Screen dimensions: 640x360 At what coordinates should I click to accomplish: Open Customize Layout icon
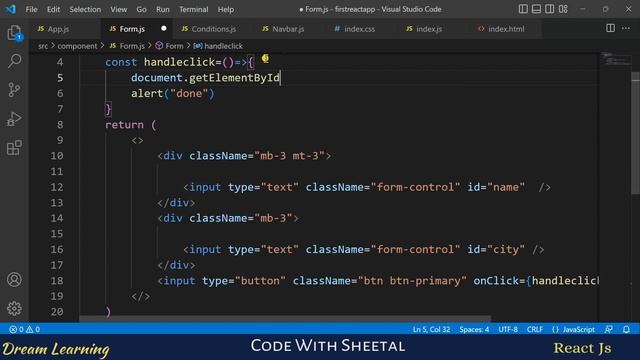point(563,9)
